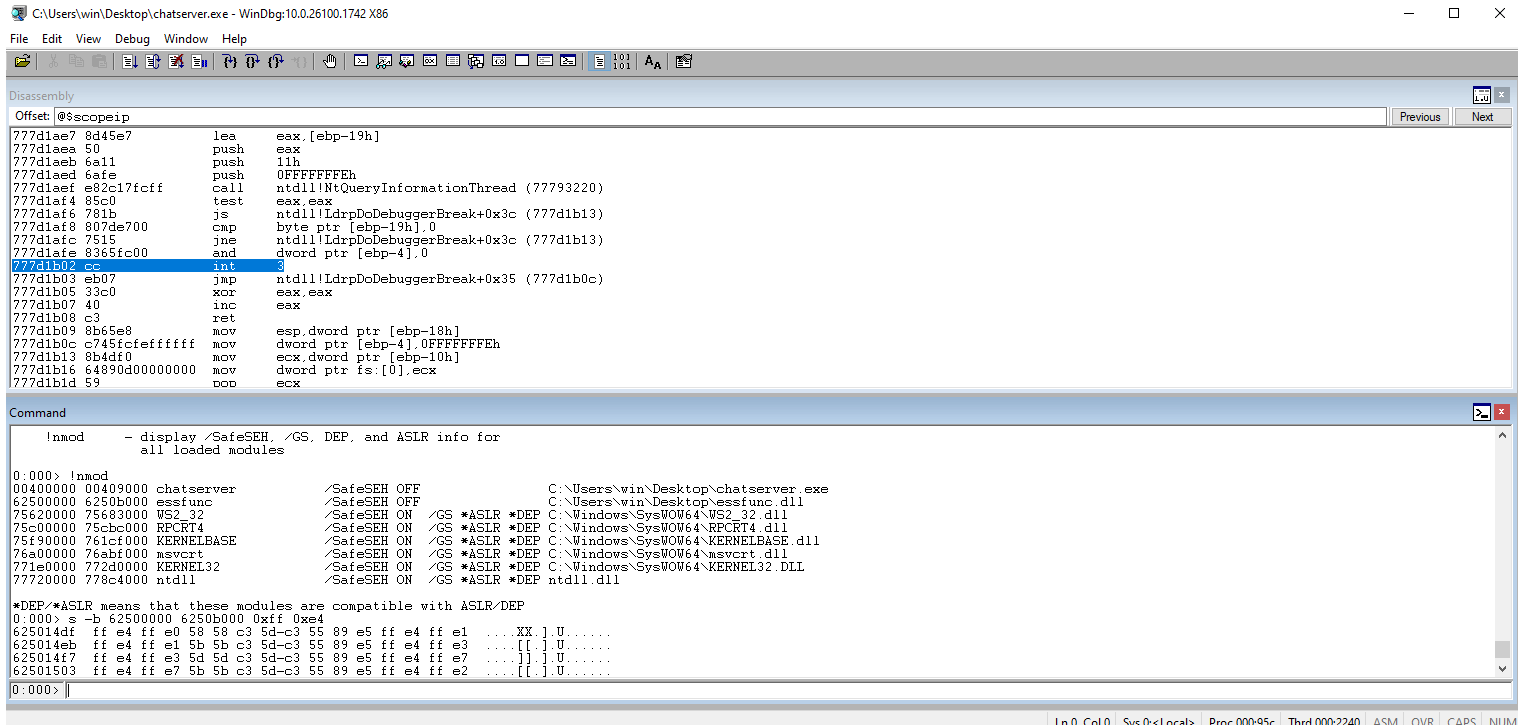The height and width of the screenshot is (725, 1518).
Task: Click the Next button in Disassembly
Action: click(x=1482, y=117)
